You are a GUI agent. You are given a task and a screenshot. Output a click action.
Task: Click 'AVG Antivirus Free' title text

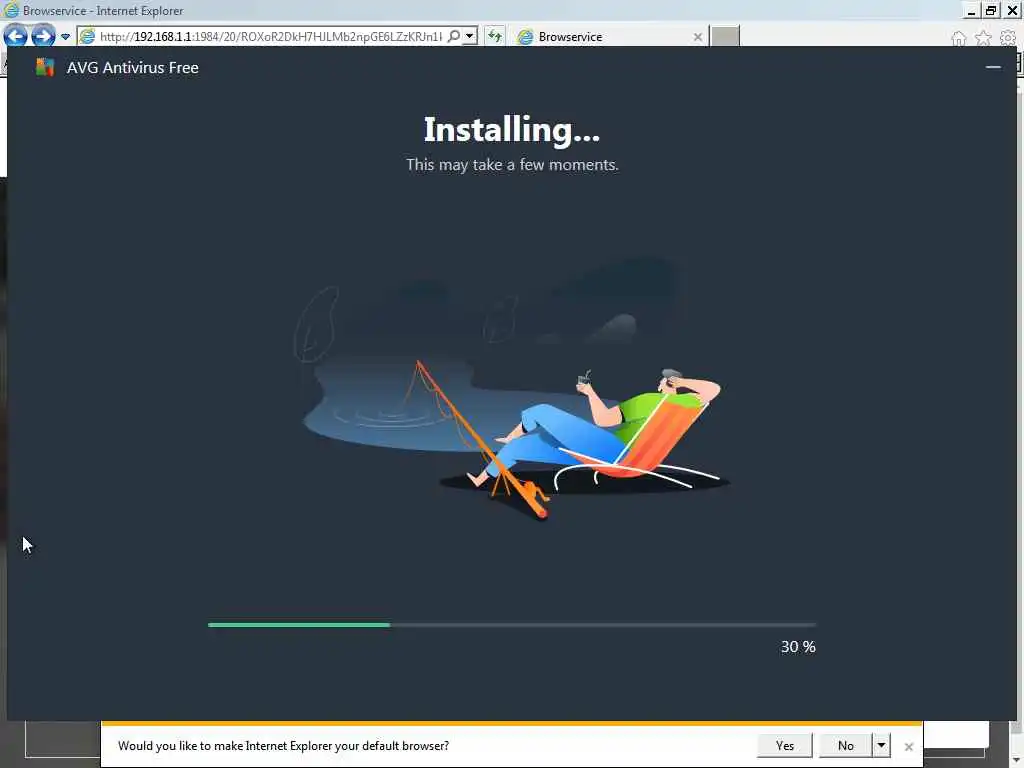133,67
